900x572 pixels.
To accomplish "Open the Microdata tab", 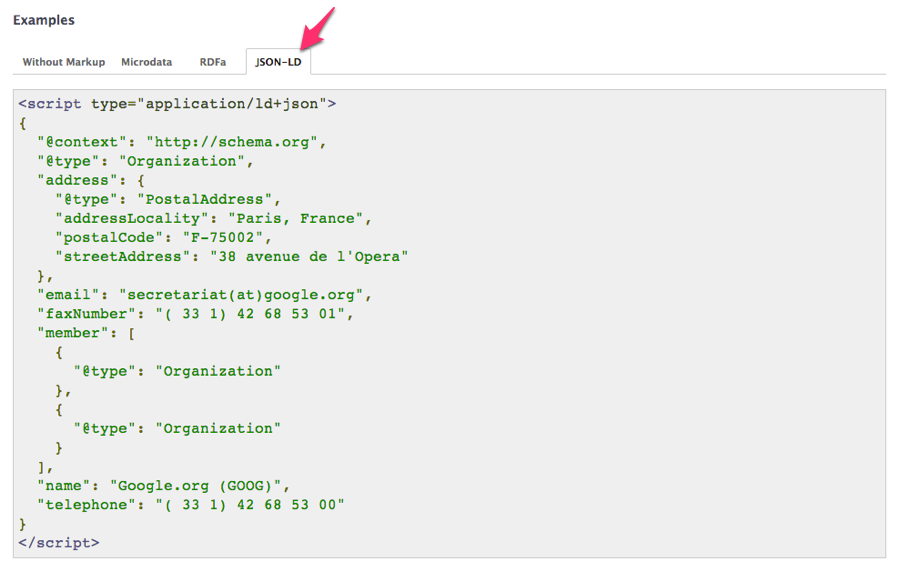I will pos(146,62).
